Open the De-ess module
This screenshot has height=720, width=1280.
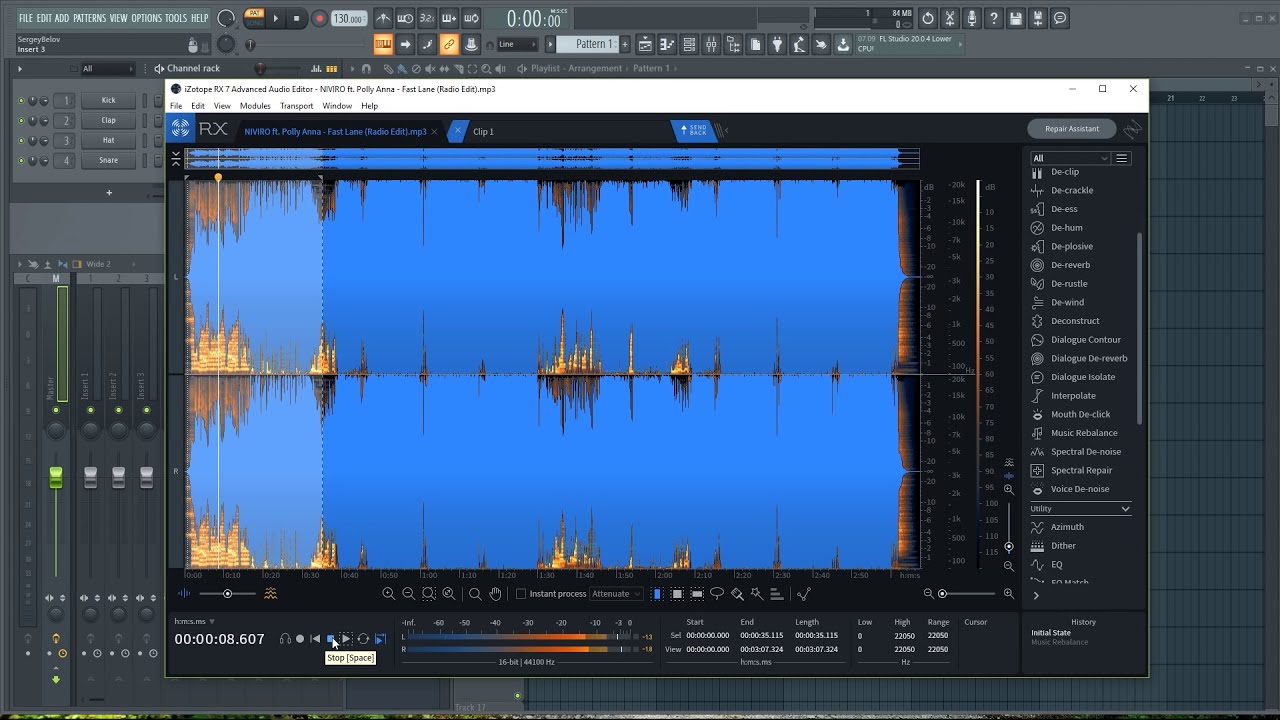click(x=1064, y=209)
